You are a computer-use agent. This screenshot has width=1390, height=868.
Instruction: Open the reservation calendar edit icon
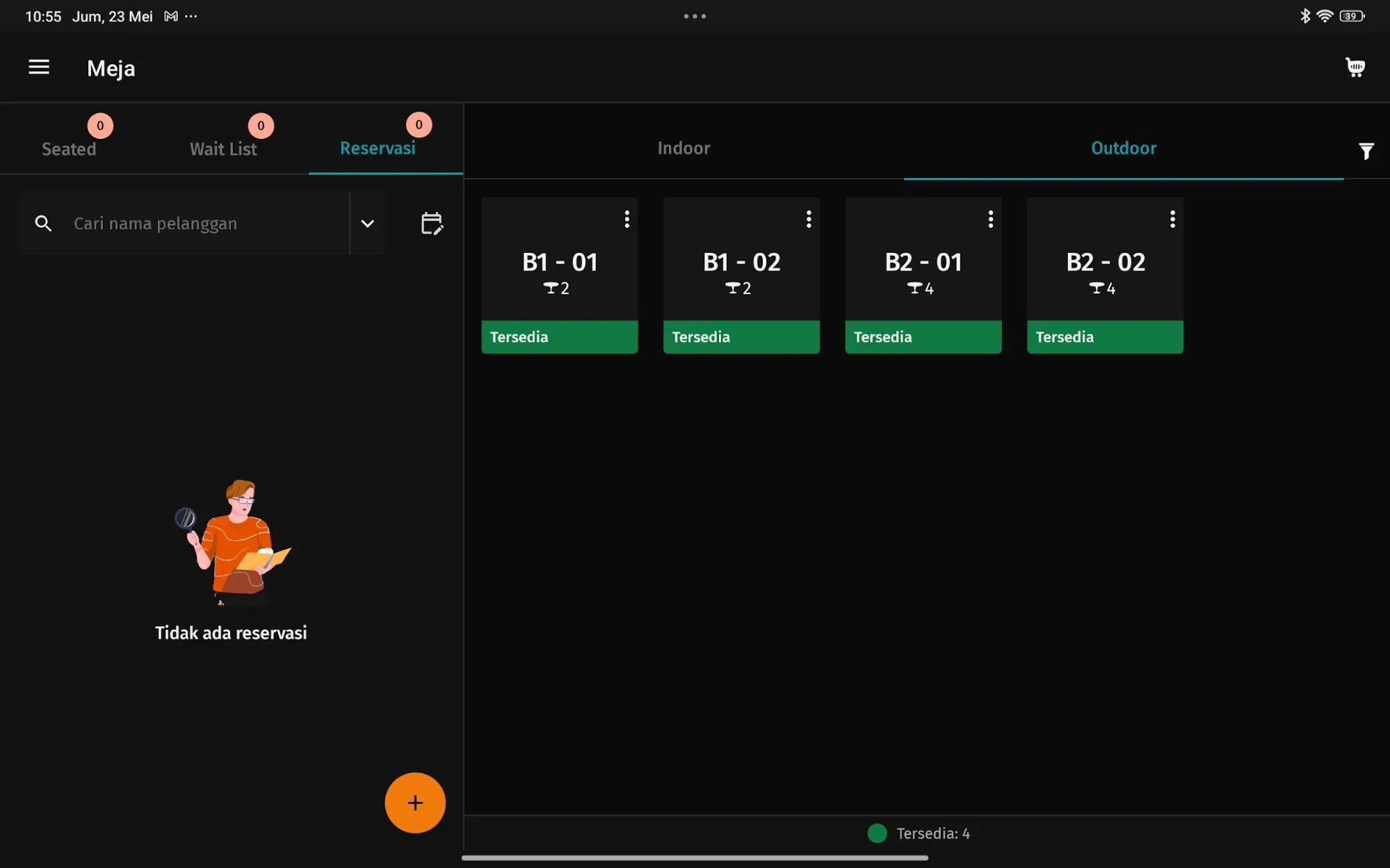click(x=432, y=223)
